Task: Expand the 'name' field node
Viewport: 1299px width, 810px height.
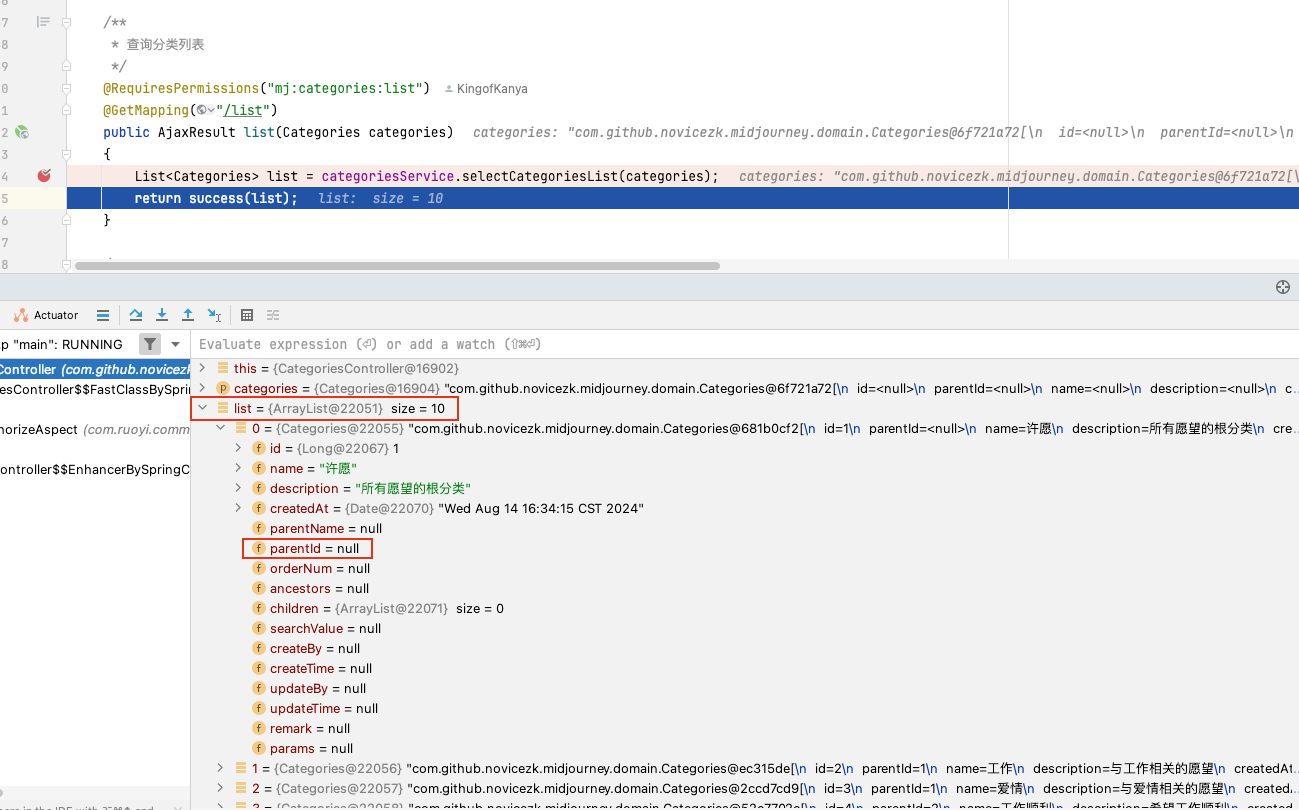Action: coord(238,468)
